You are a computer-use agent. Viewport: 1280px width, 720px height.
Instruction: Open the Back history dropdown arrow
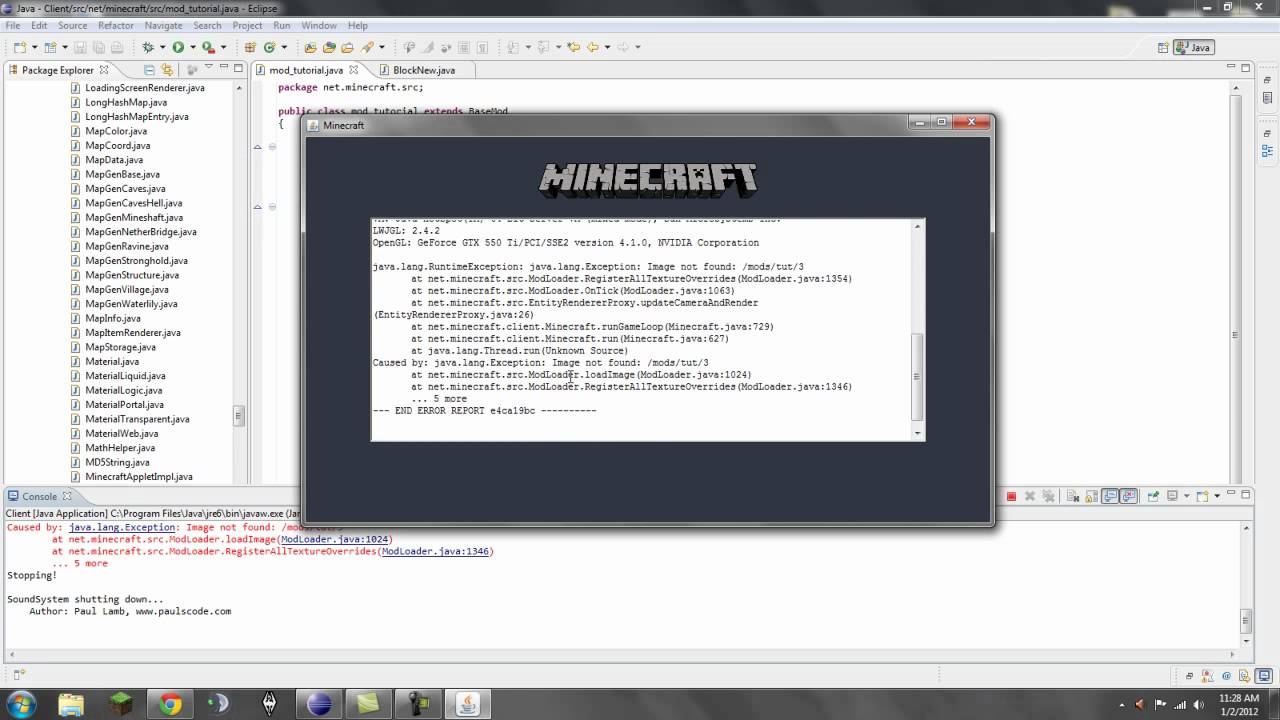(x=607, y=47)
